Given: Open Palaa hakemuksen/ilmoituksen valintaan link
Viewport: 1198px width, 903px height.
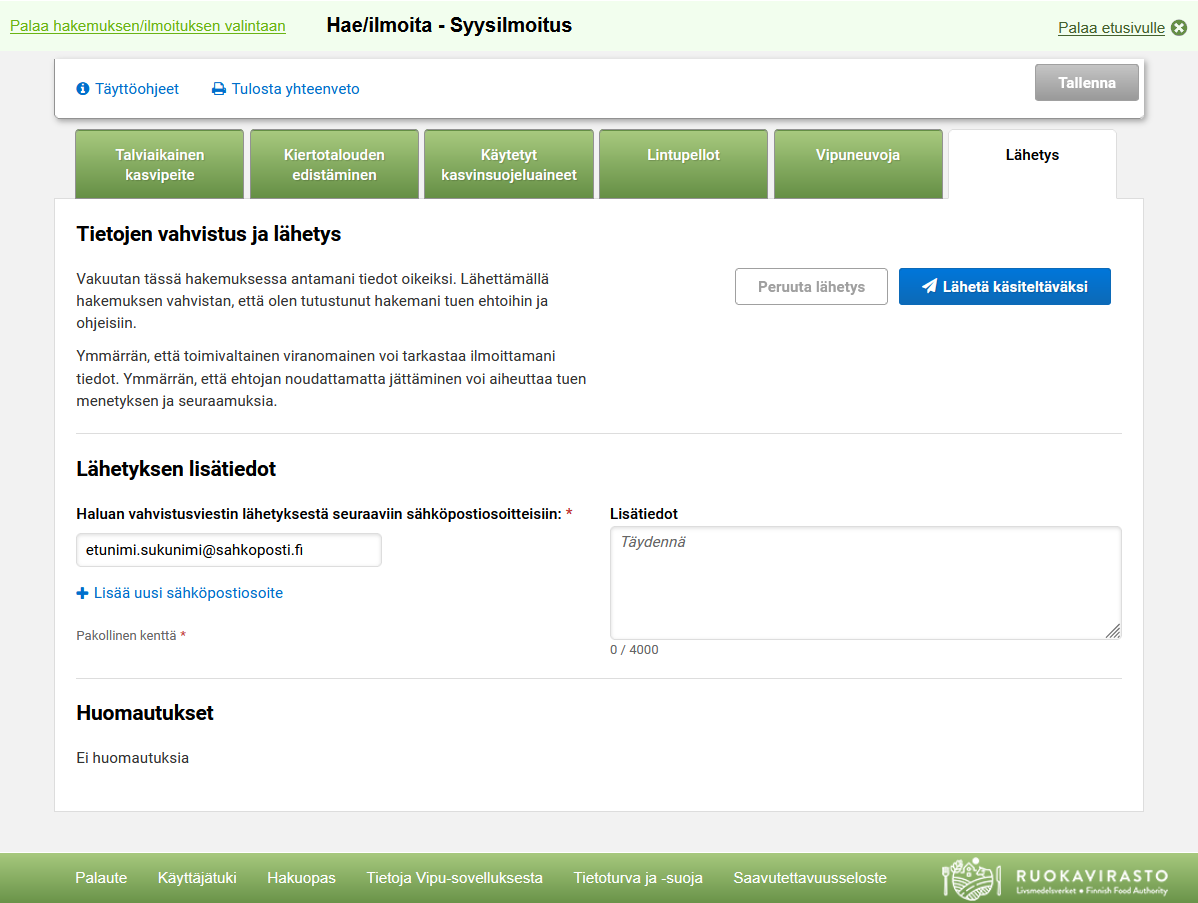Looking at the screenshot, I should 146,27.
